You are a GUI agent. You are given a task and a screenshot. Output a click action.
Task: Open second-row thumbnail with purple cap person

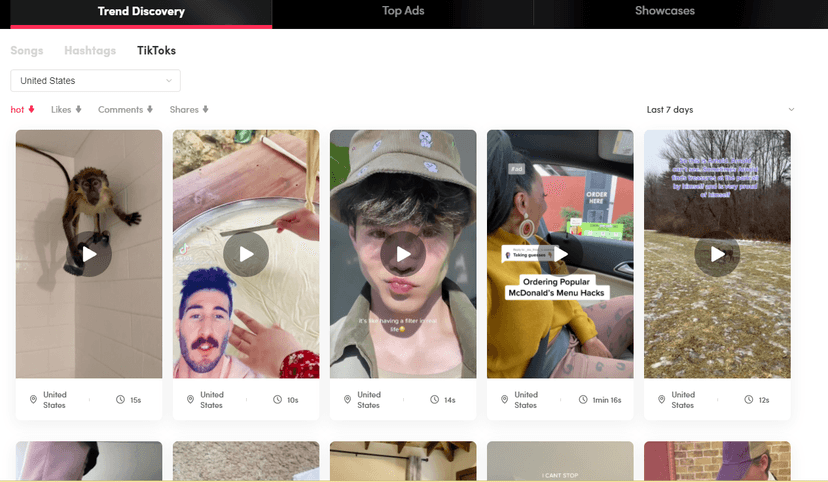click(x=717, y=460)
